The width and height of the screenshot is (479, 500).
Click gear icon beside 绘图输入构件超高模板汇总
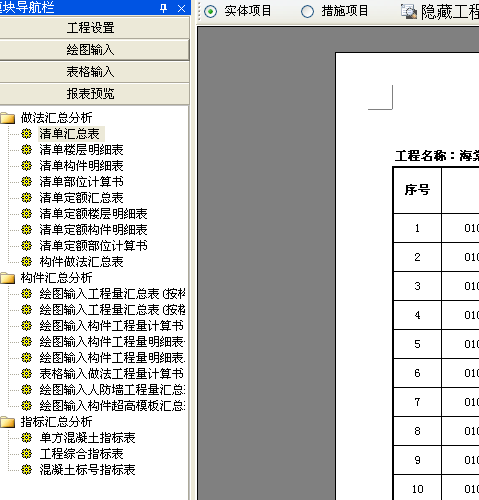click(26, 406)
